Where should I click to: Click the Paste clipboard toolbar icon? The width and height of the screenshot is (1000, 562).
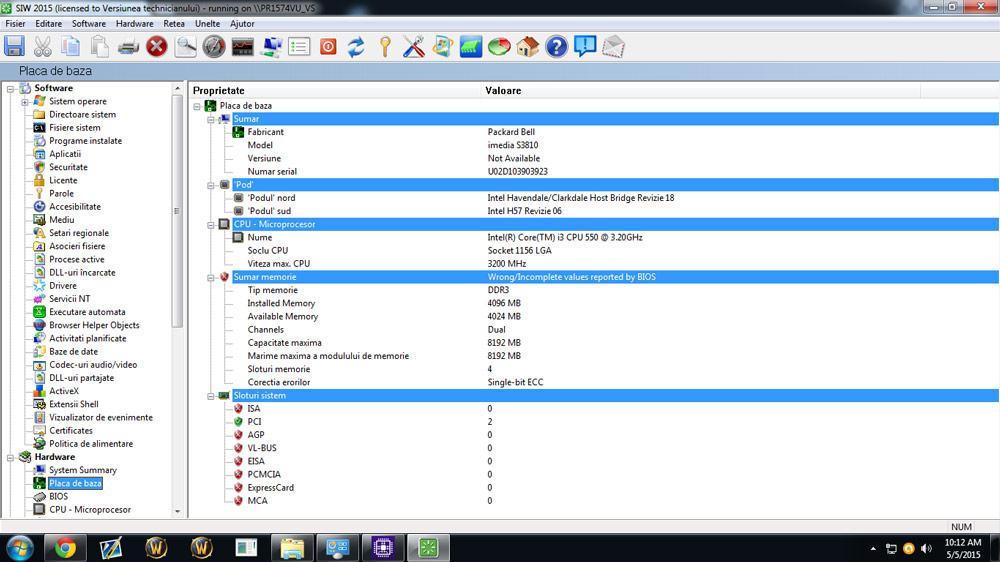pos(99,47)
